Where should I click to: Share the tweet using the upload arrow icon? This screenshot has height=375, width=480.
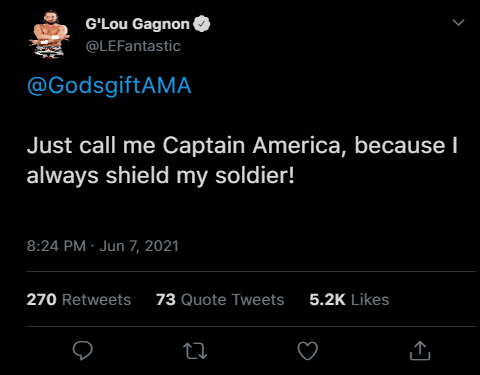(x=420, y=351)
